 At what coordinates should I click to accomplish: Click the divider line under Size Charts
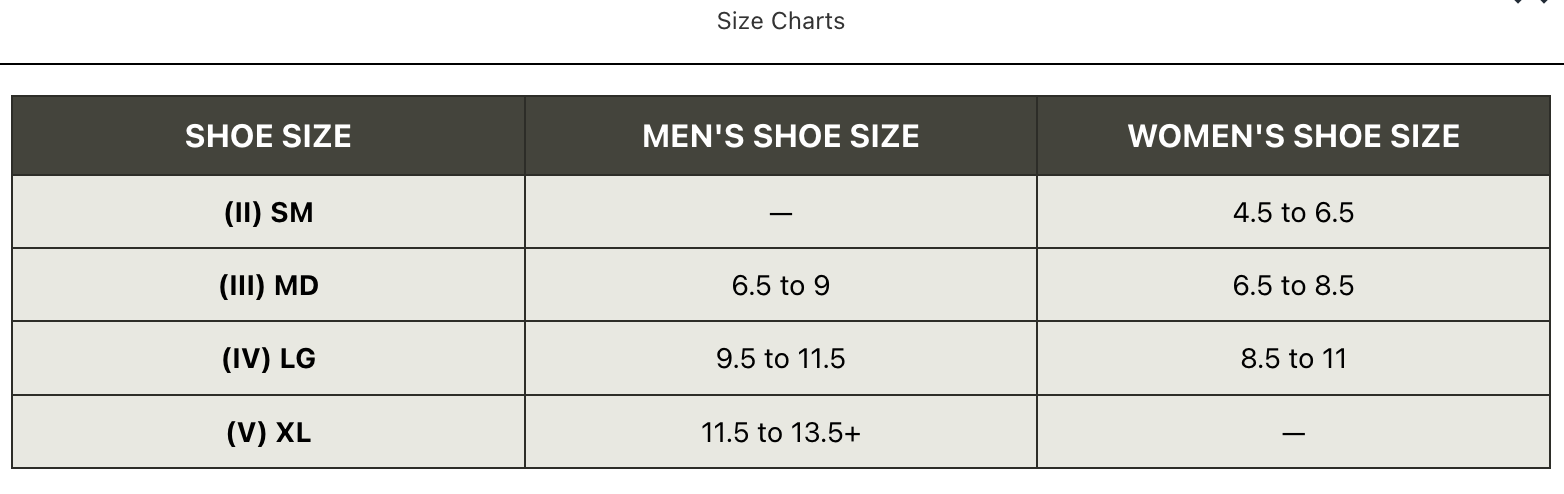[x=780, y=64]
